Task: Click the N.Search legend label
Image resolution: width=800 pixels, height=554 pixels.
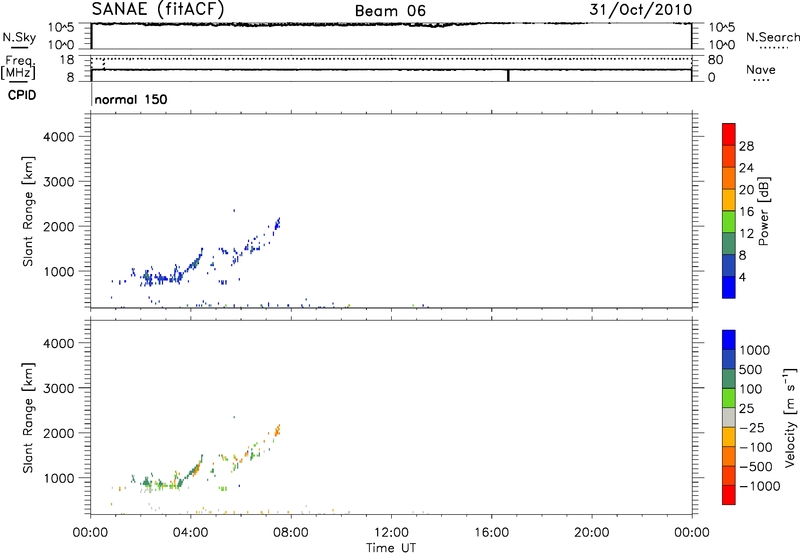Action: pyautogui.click(x=772, y=37)
